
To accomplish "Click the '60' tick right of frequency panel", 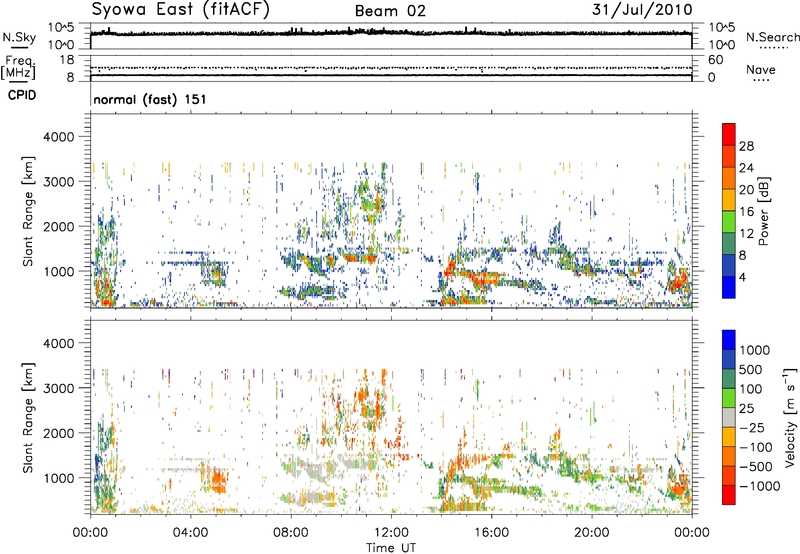I will [x=715, y=60].
